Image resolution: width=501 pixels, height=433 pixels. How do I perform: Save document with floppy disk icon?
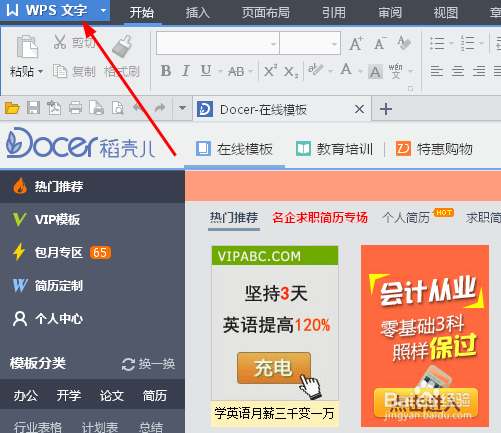tap(33, 108)
